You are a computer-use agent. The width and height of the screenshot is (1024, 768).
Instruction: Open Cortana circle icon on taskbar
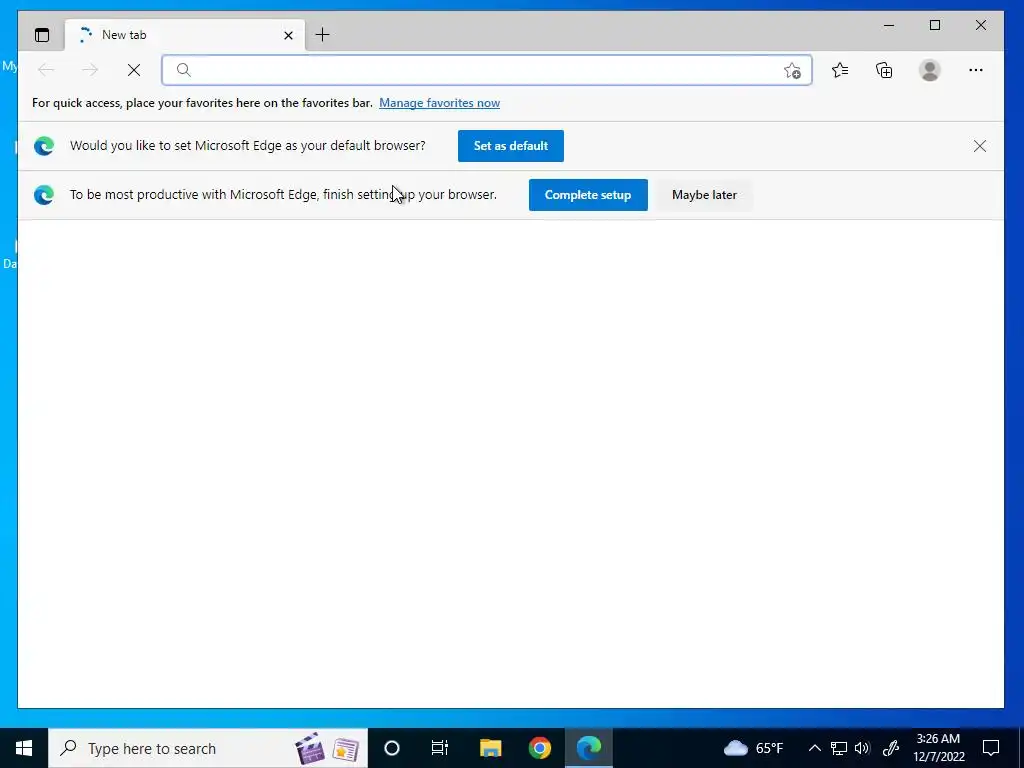pos(391,748)
